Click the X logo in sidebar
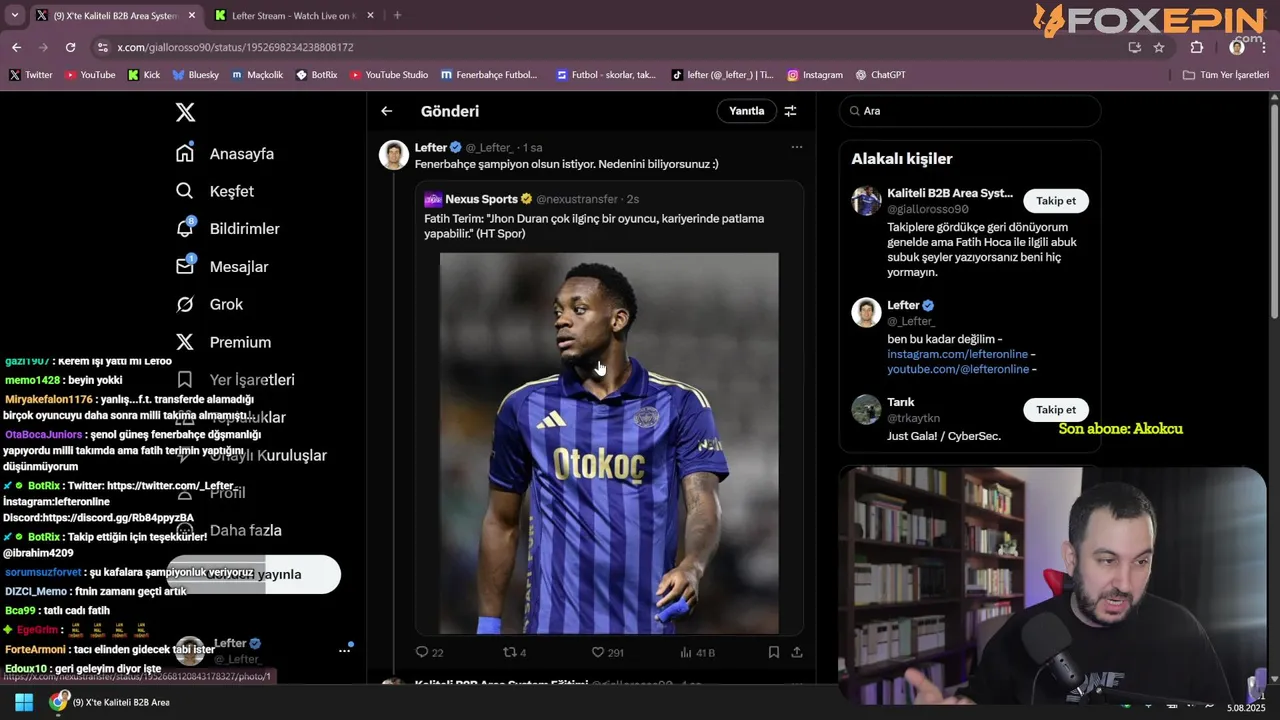Image resolution: width=1280 pixels, height=720 pixels. tap(185, 112)
